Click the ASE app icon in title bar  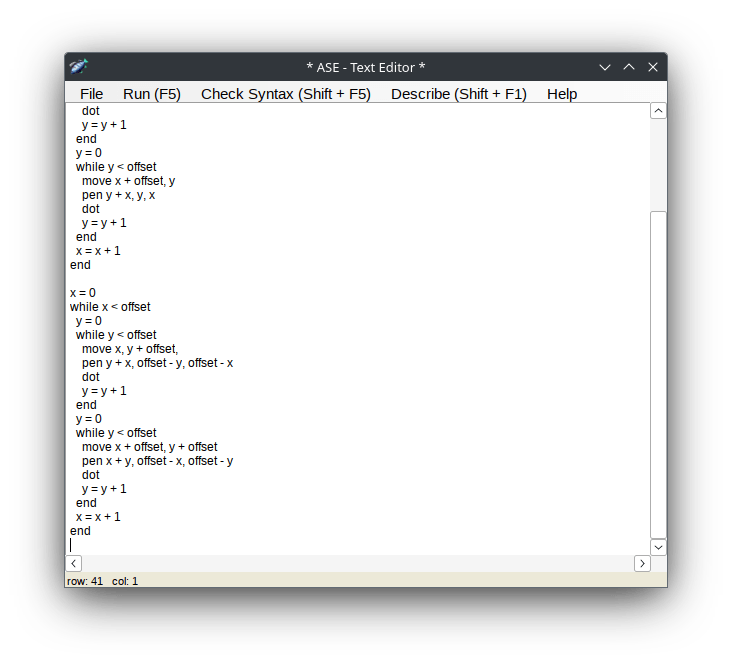tap(79, 67)
